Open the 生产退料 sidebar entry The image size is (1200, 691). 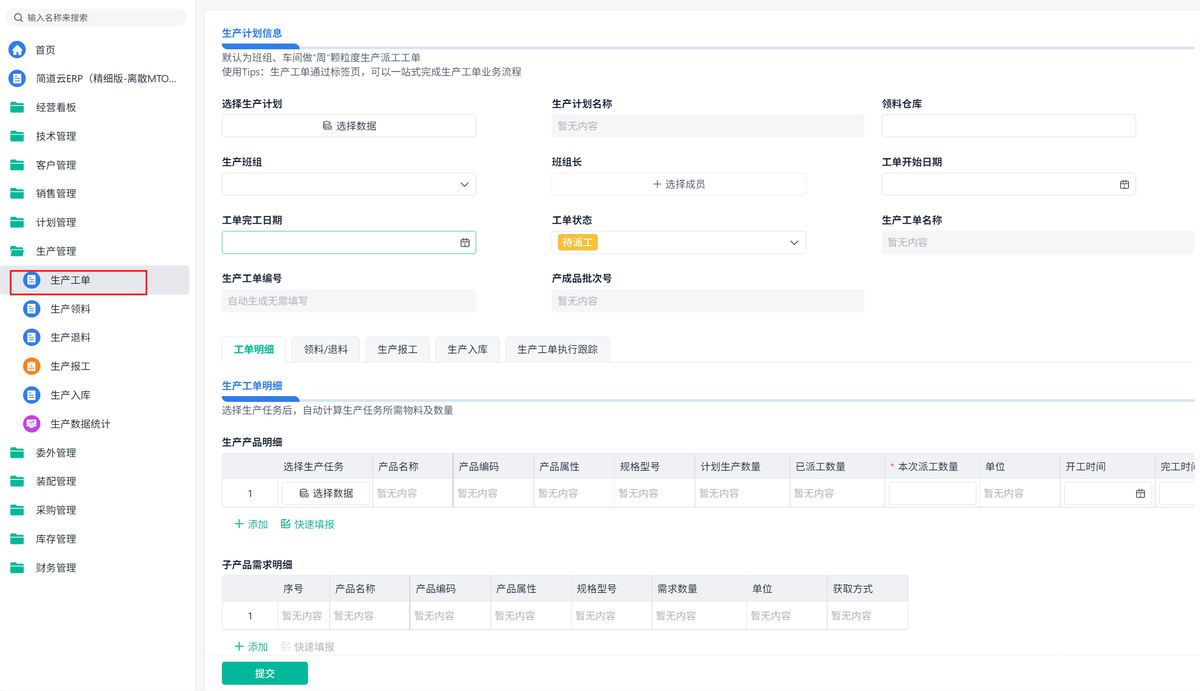point(70,338)
